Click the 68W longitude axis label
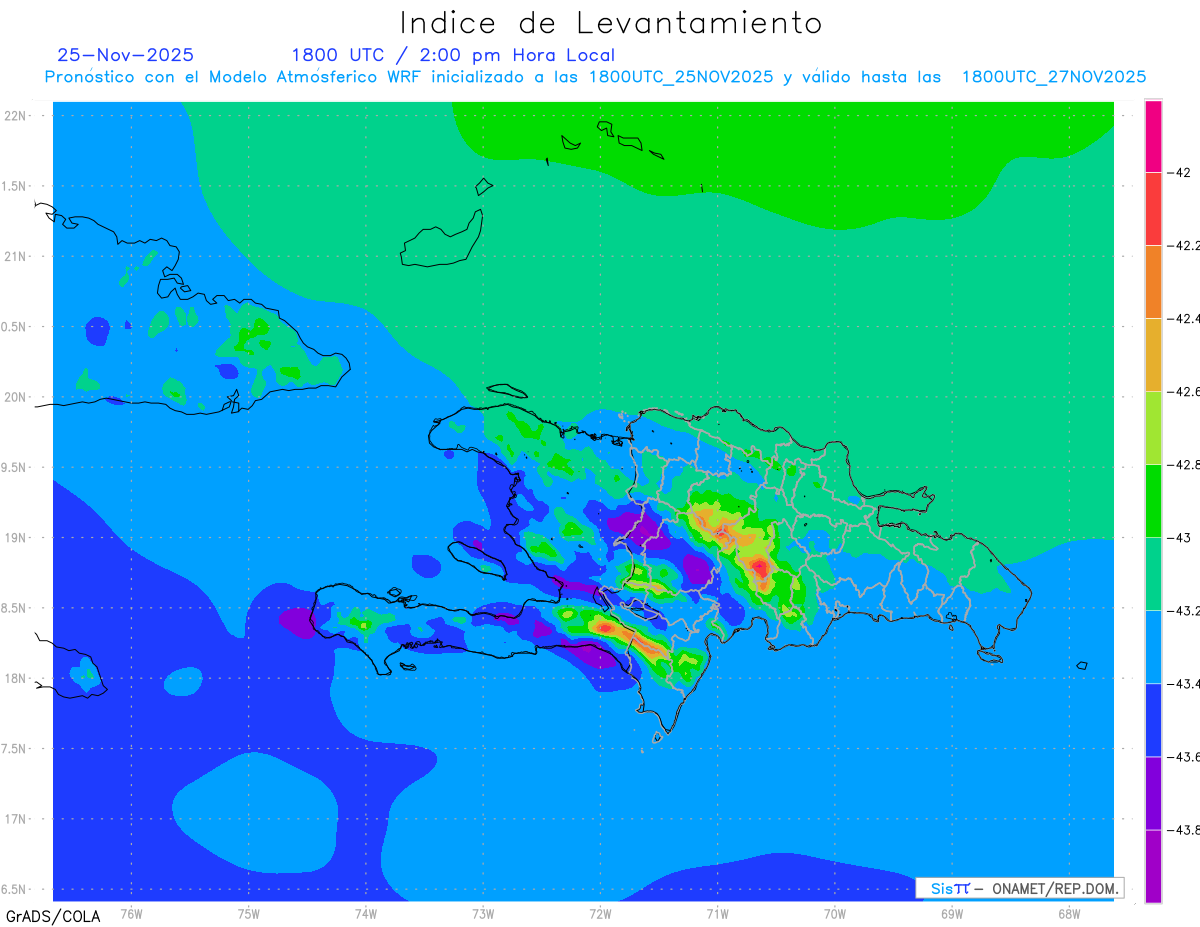The width and height of the screenshot is (1200, 927). (x=1068, y=913)
